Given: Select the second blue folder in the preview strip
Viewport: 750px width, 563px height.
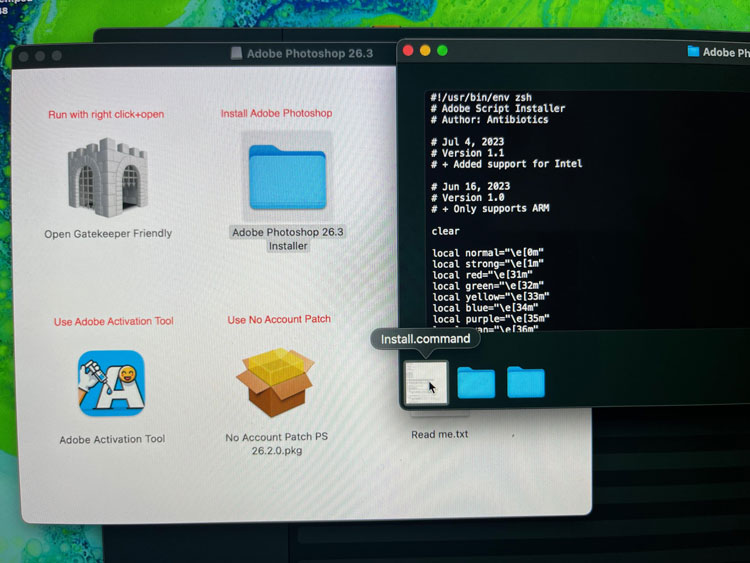Looking at the screenshot, I should (x=526, y=382).
